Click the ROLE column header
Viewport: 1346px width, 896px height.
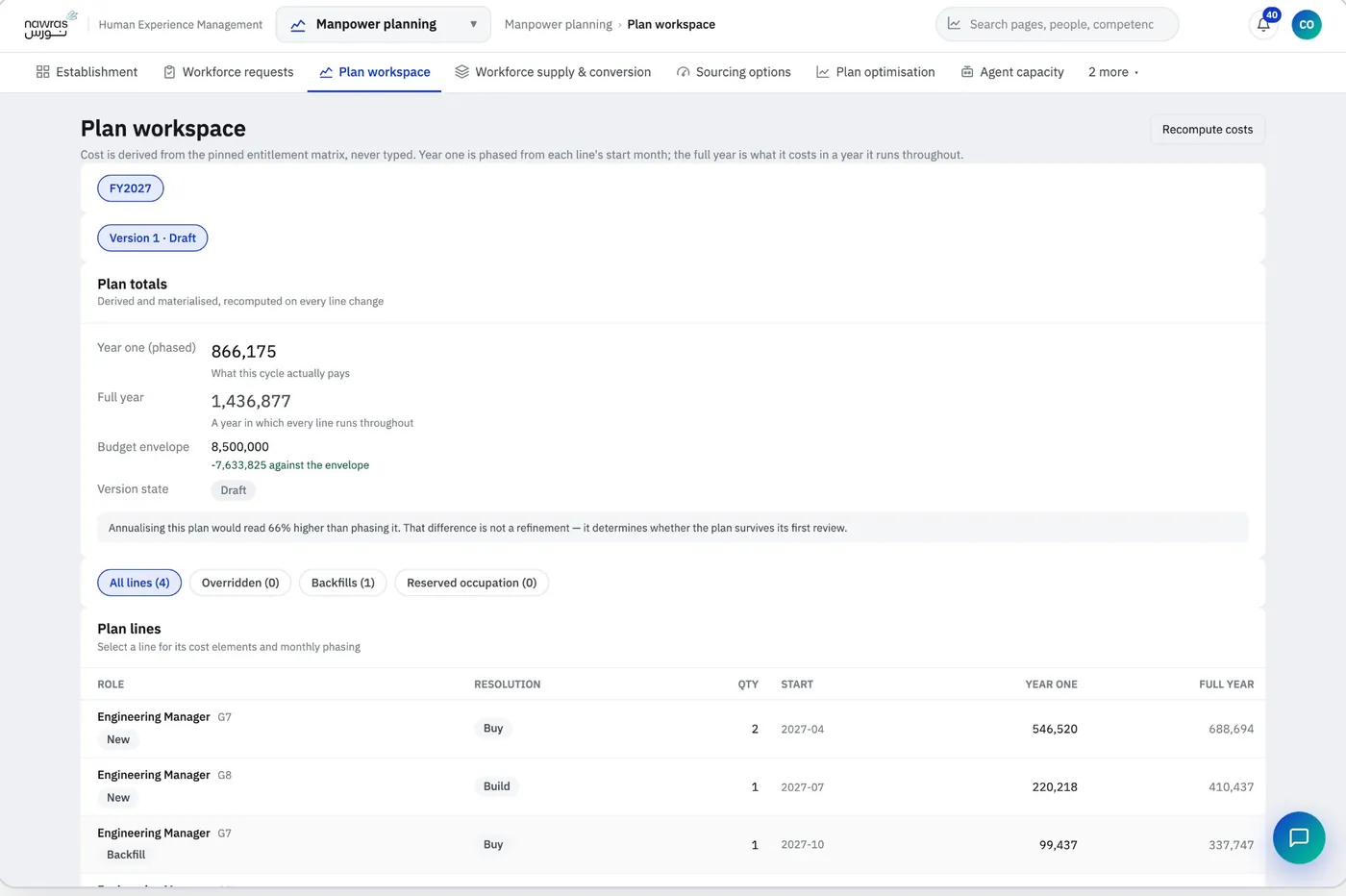(x=111, y=684)
